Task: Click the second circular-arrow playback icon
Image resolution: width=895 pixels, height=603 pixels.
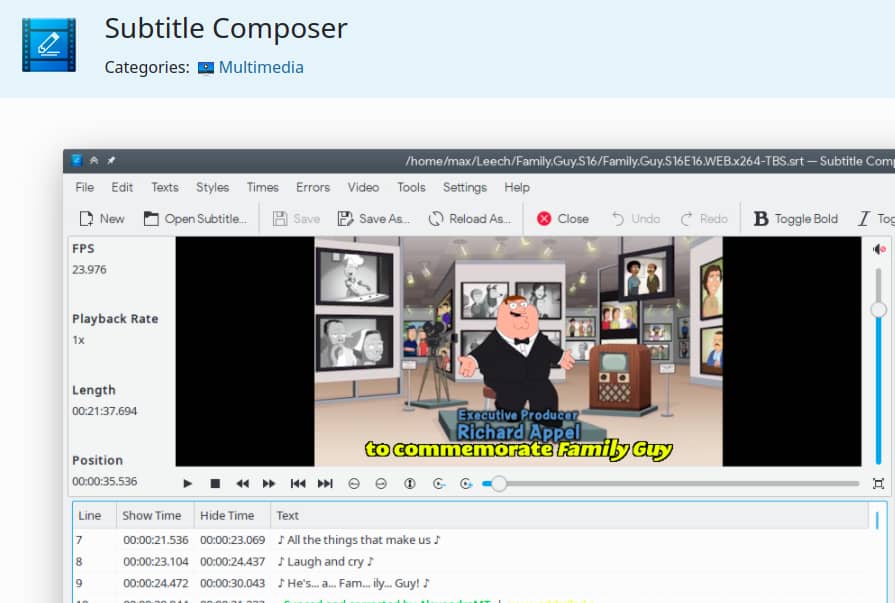Action: 466,484
